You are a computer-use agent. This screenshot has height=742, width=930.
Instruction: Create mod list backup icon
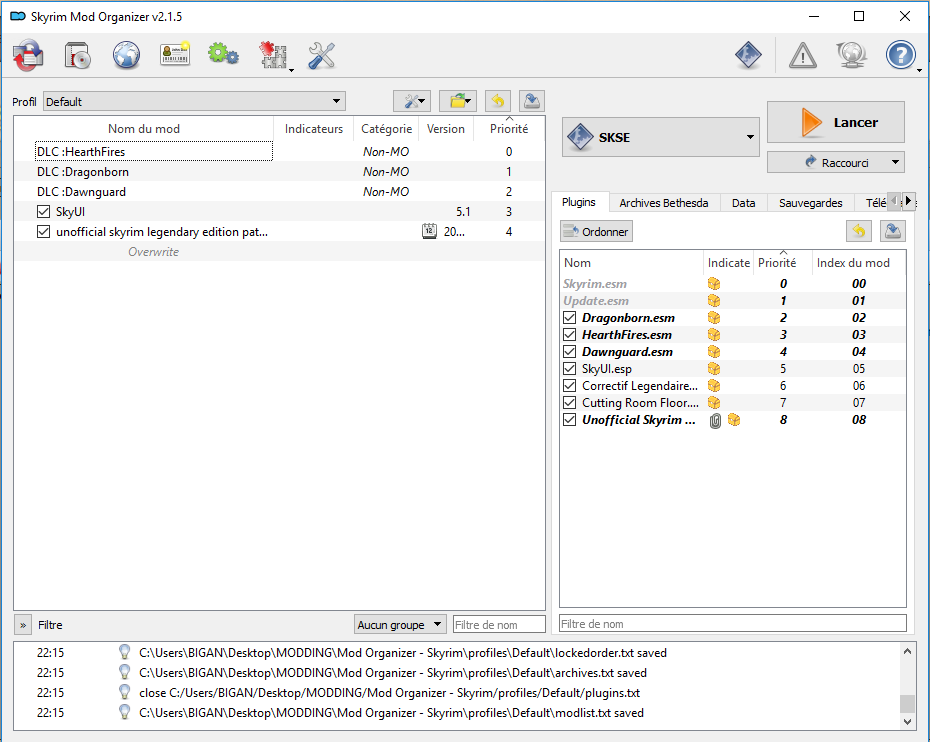(x=532, y=101)
